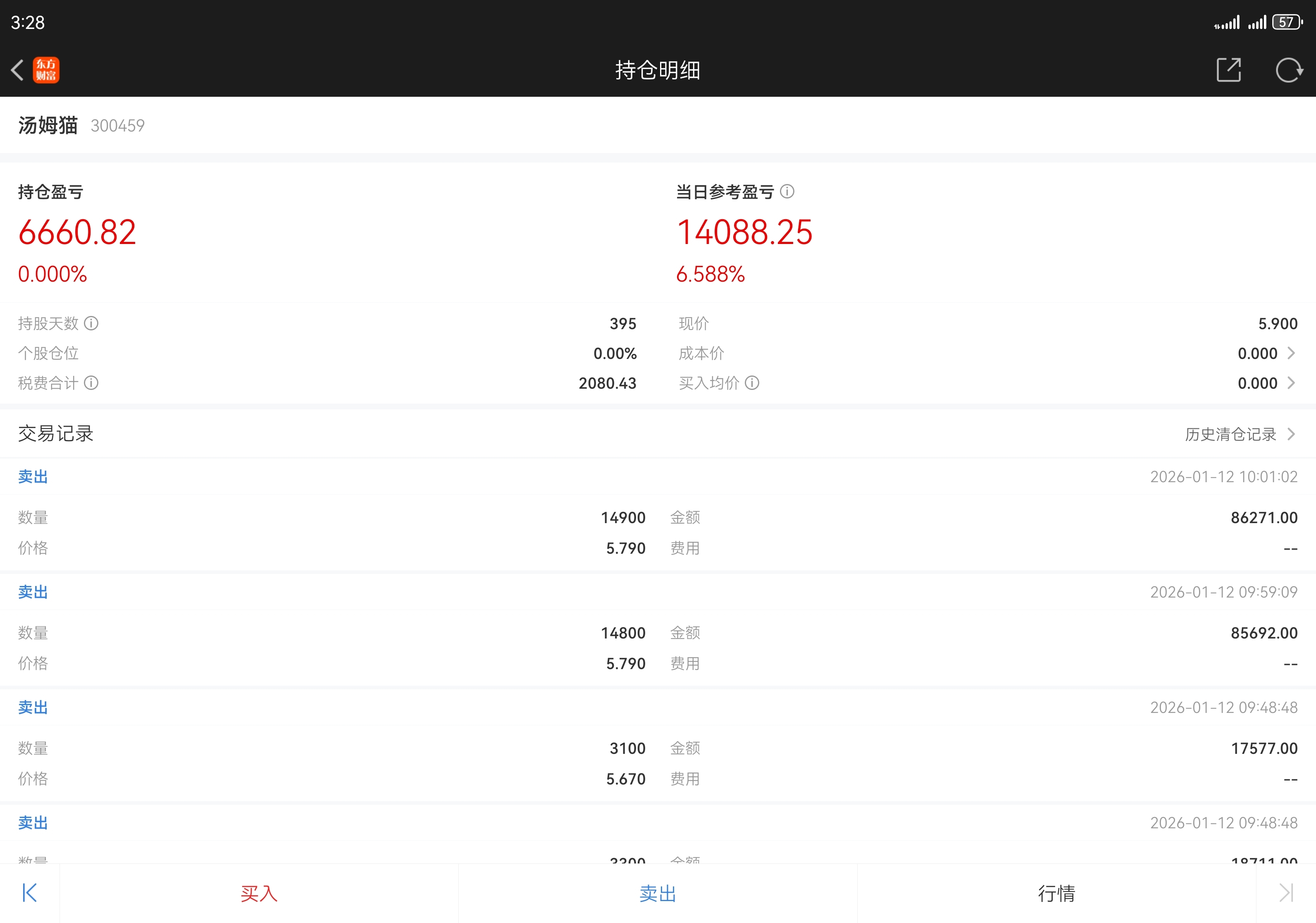Tap the info icon beside 买入均价
Viewport: 1316px width, 923px height.
point(751,383)
